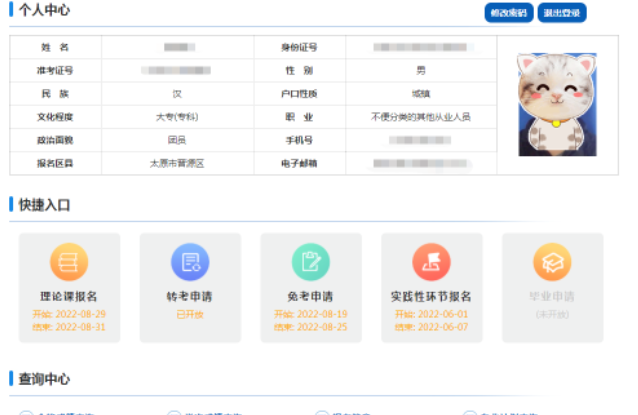Click the 身份证号 field label
638x415 pixels.
tap(299, 48)
